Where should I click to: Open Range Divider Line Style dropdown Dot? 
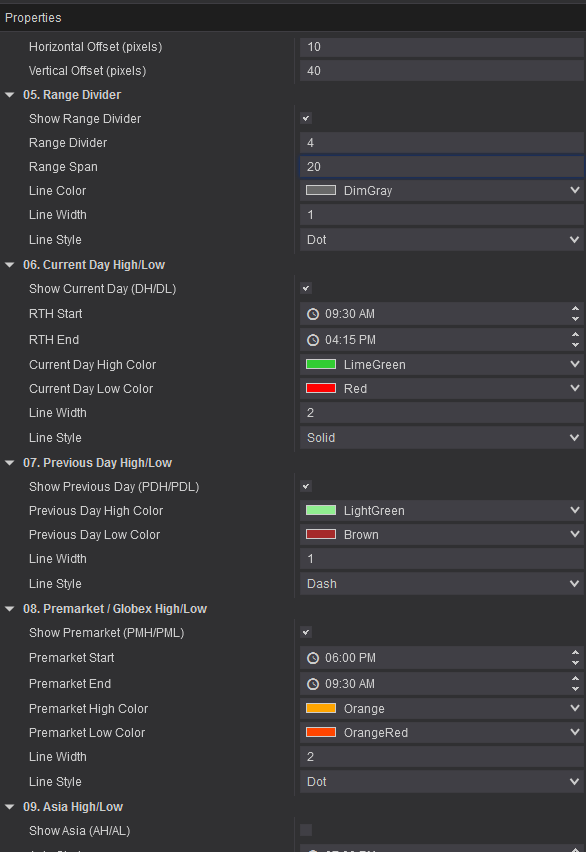pos(442,240)
